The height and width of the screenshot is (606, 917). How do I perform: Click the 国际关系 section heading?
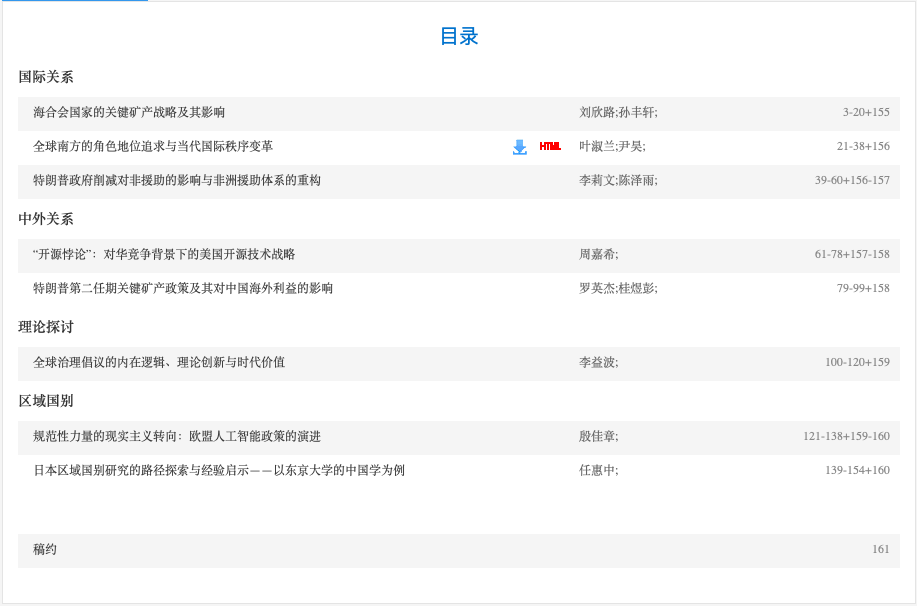click(46, 77)
